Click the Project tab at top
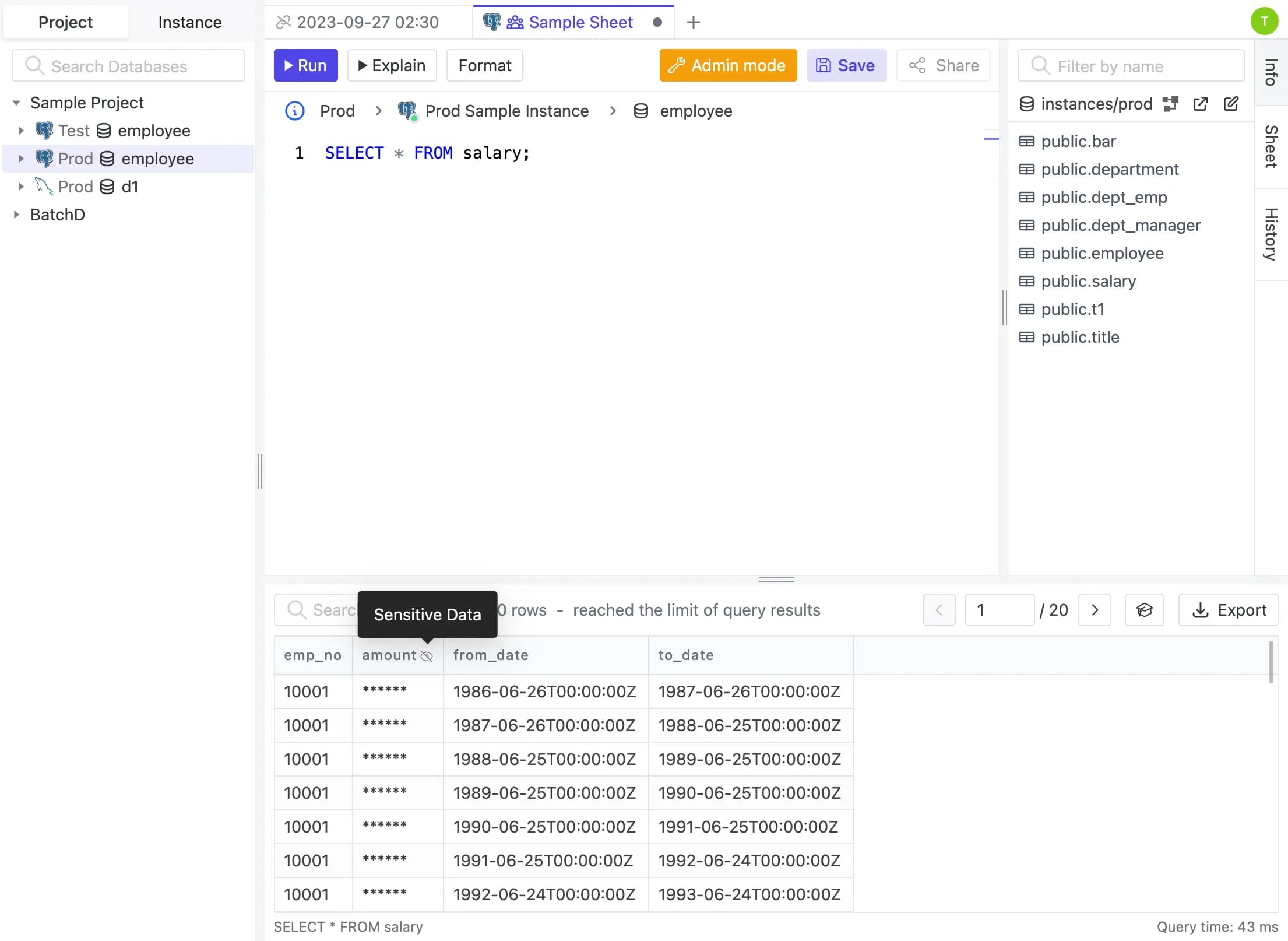Screen dimensions: 1288x941 [x=65, y=22]
